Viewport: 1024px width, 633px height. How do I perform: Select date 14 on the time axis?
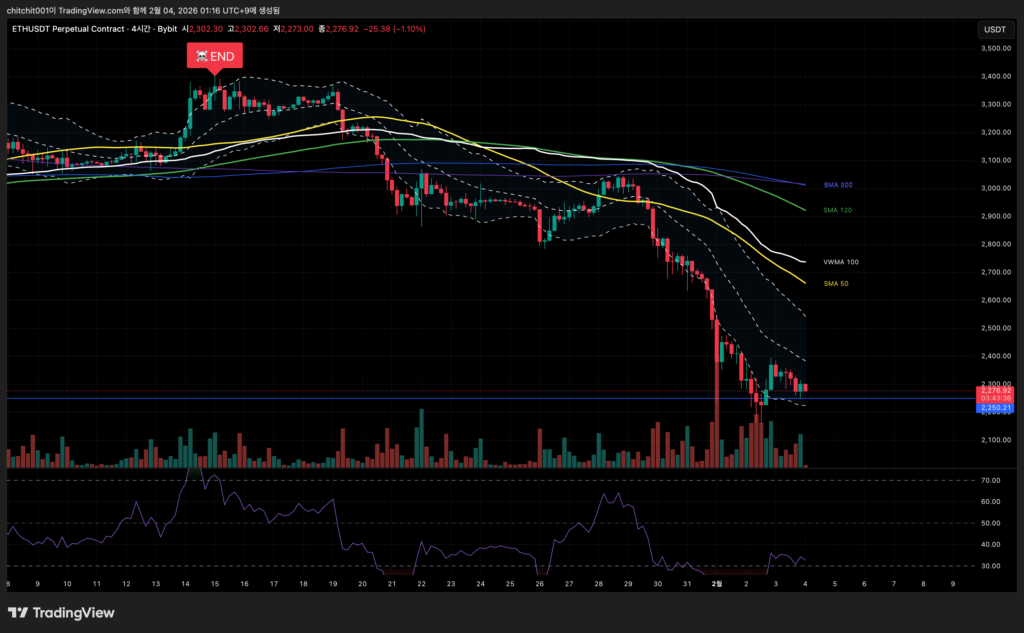pyautogui.click(x=186, y=582)
